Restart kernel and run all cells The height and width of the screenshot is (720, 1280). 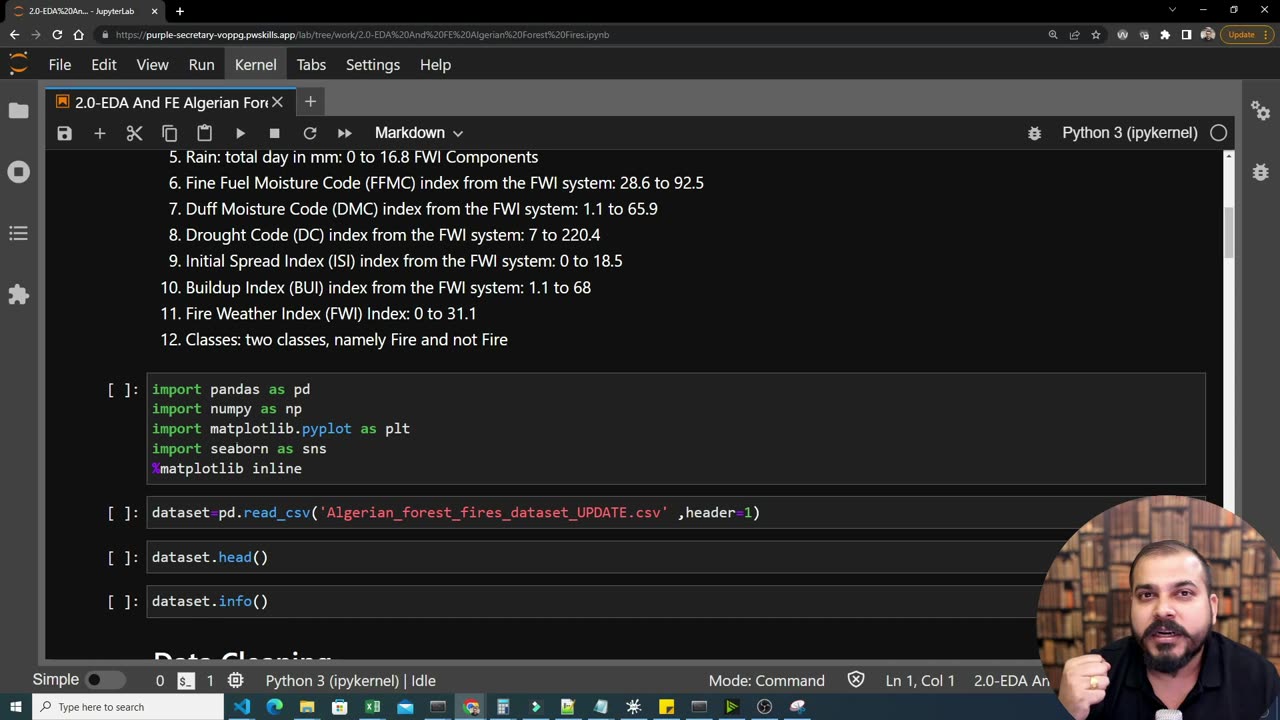pos(344,133)
